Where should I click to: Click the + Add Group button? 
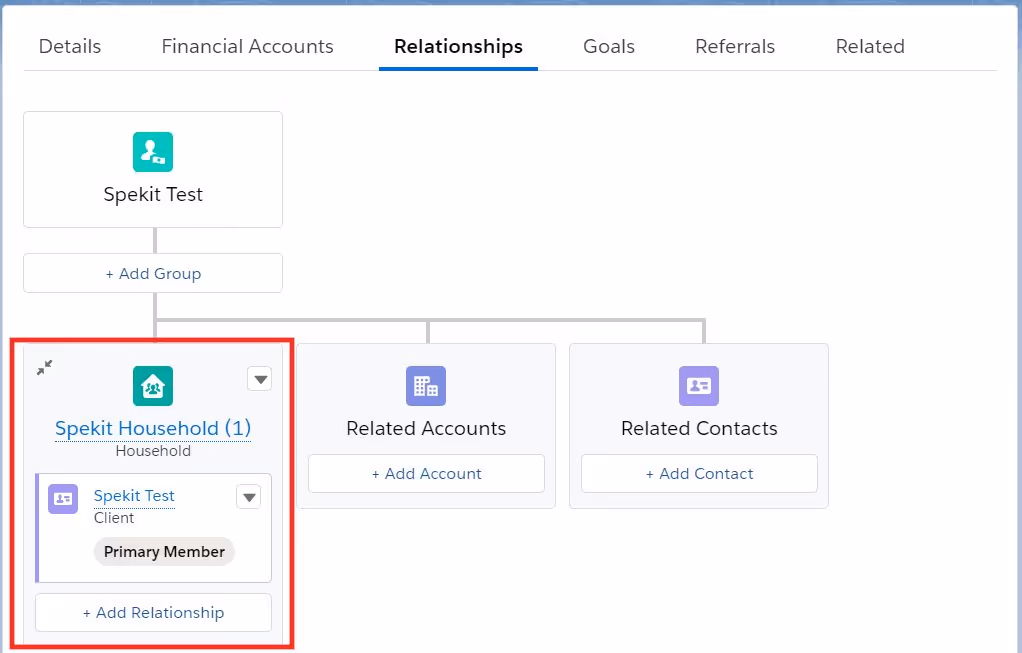(x=153, y=273)
